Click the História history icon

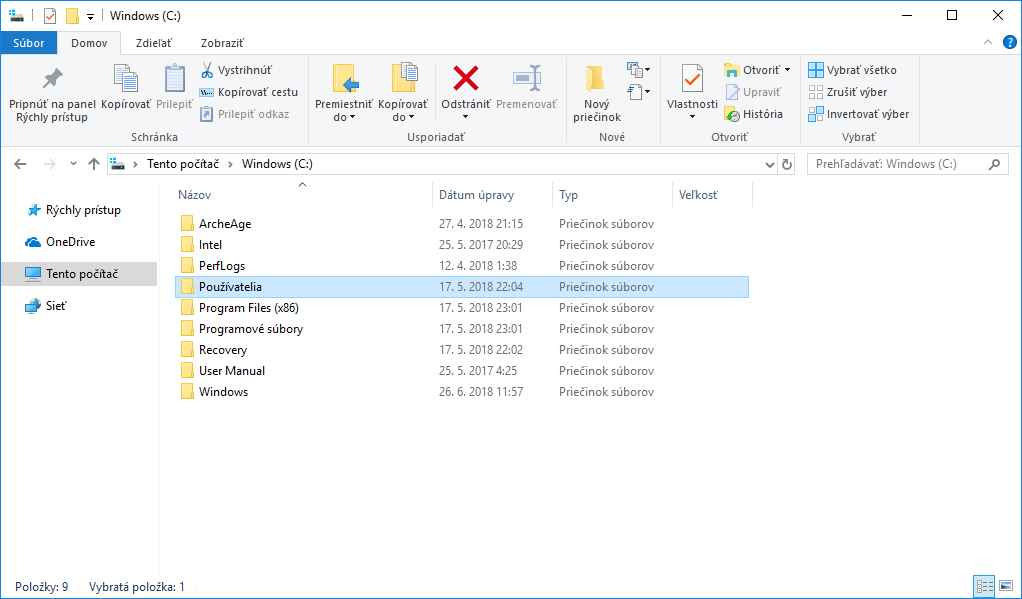(732, 114)
